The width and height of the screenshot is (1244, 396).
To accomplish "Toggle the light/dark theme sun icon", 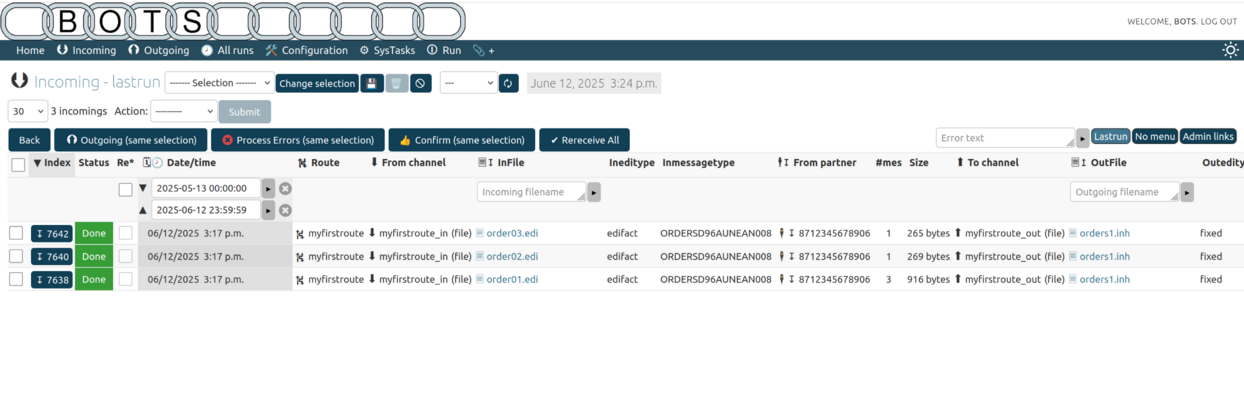I will [1230, 50].
